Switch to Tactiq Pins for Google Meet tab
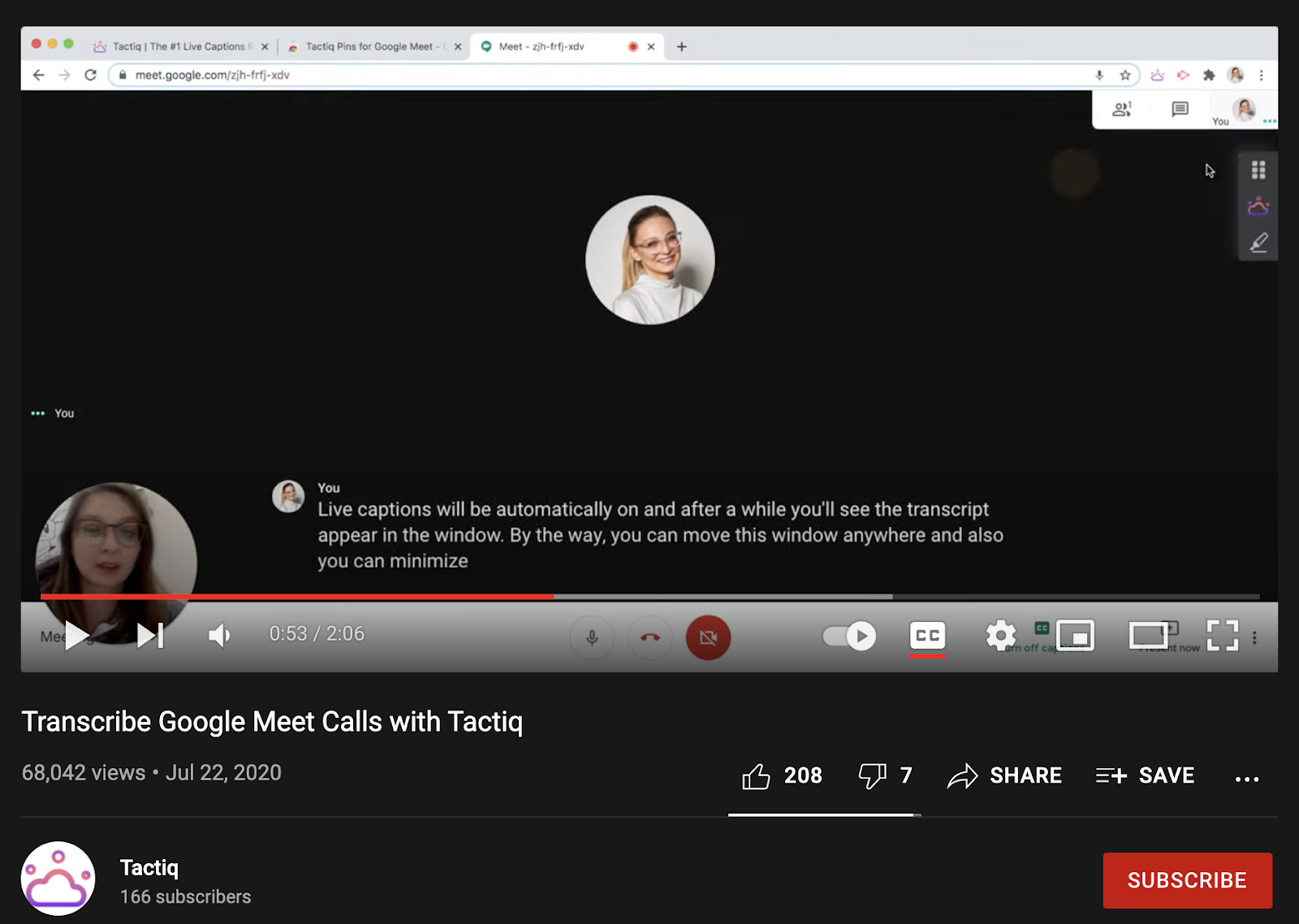This screenshot has width=1299, height=924. click(x=373, y=46)
